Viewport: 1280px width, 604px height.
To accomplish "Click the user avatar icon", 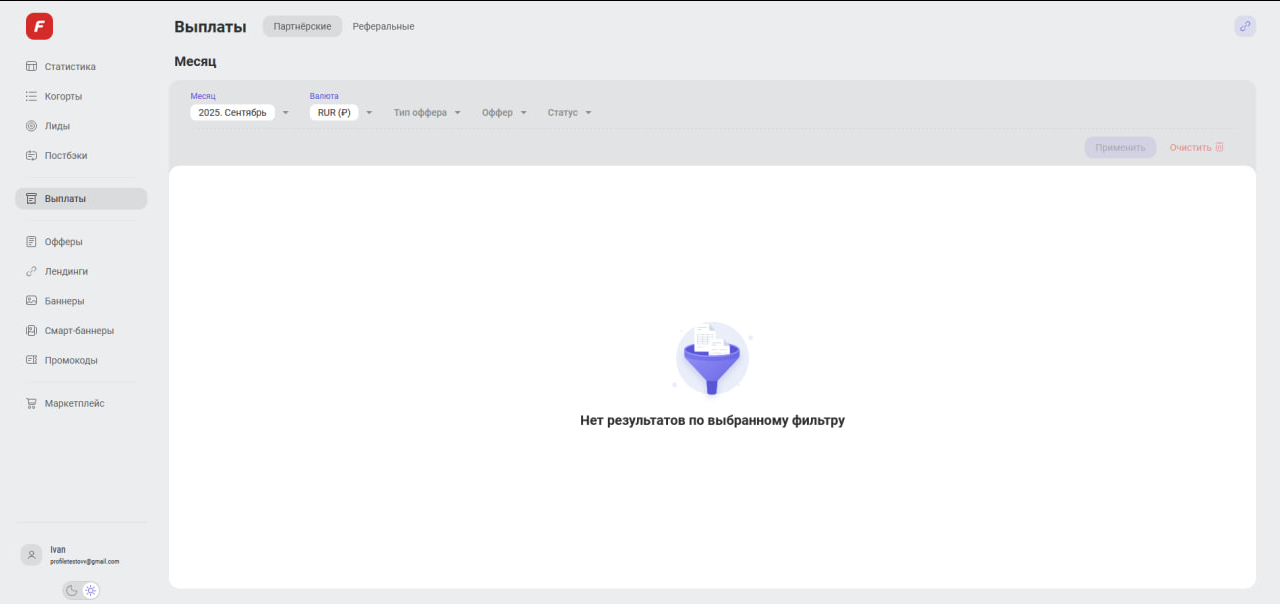I will [x=32, y=555].
